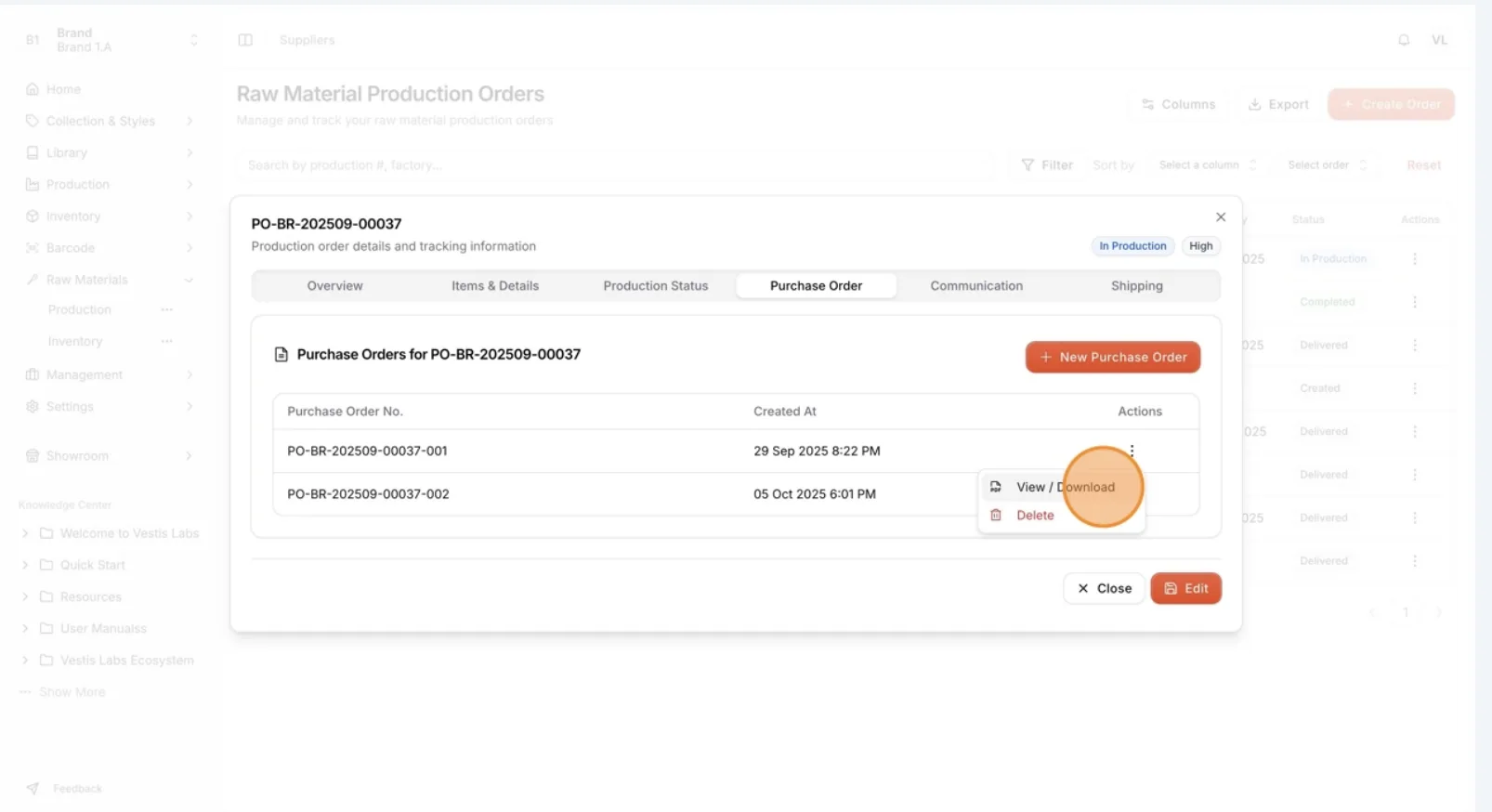Expand Collection & Styles menu chevron

point(190,121)
